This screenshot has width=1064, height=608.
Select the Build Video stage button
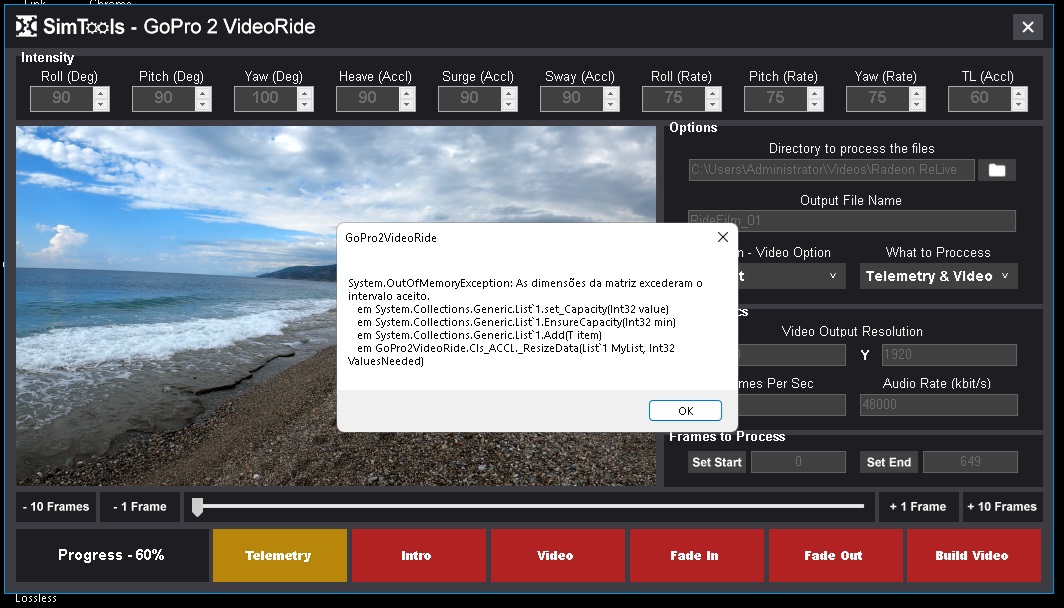[972, 555]
